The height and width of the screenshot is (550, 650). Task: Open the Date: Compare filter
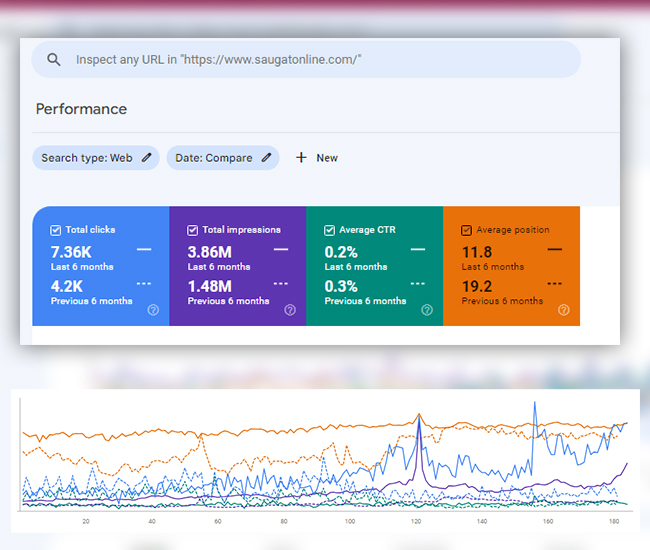[x=213, y=158]
